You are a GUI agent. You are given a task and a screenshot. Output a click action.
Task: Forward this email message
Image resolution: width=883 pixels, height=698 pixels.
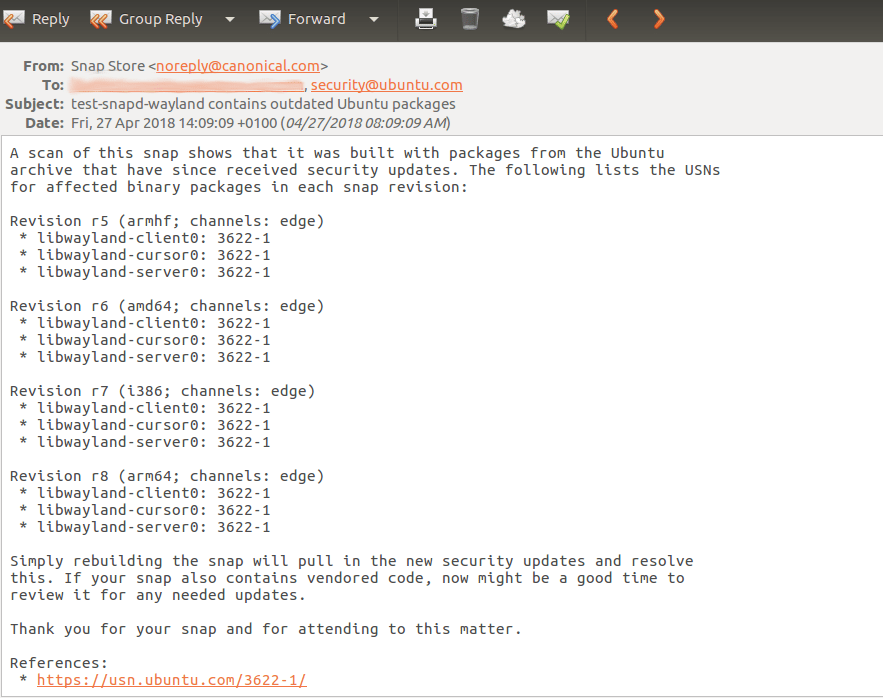pyautogui.click(x=302, y=19)
